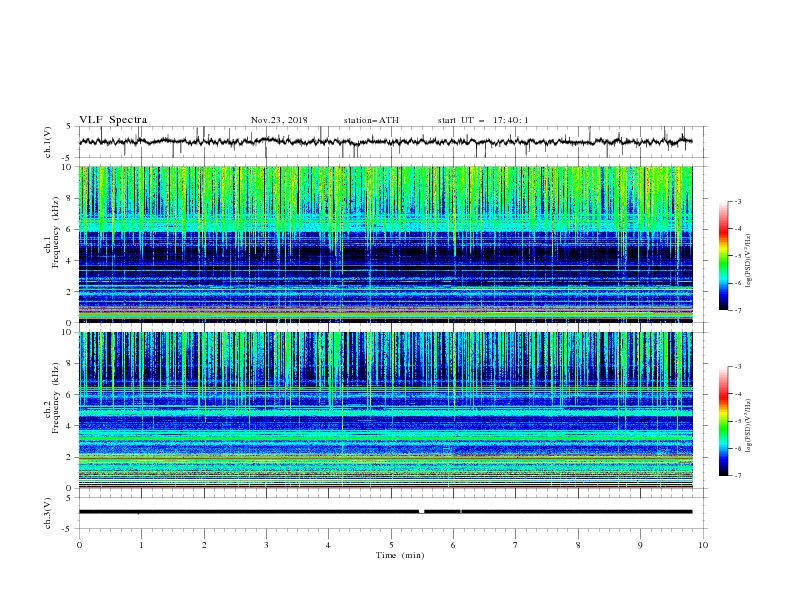Viewport: 792px width, 612px height.
Task: Click the "start UT = 17:40:1" label
Action: point(483,120)
